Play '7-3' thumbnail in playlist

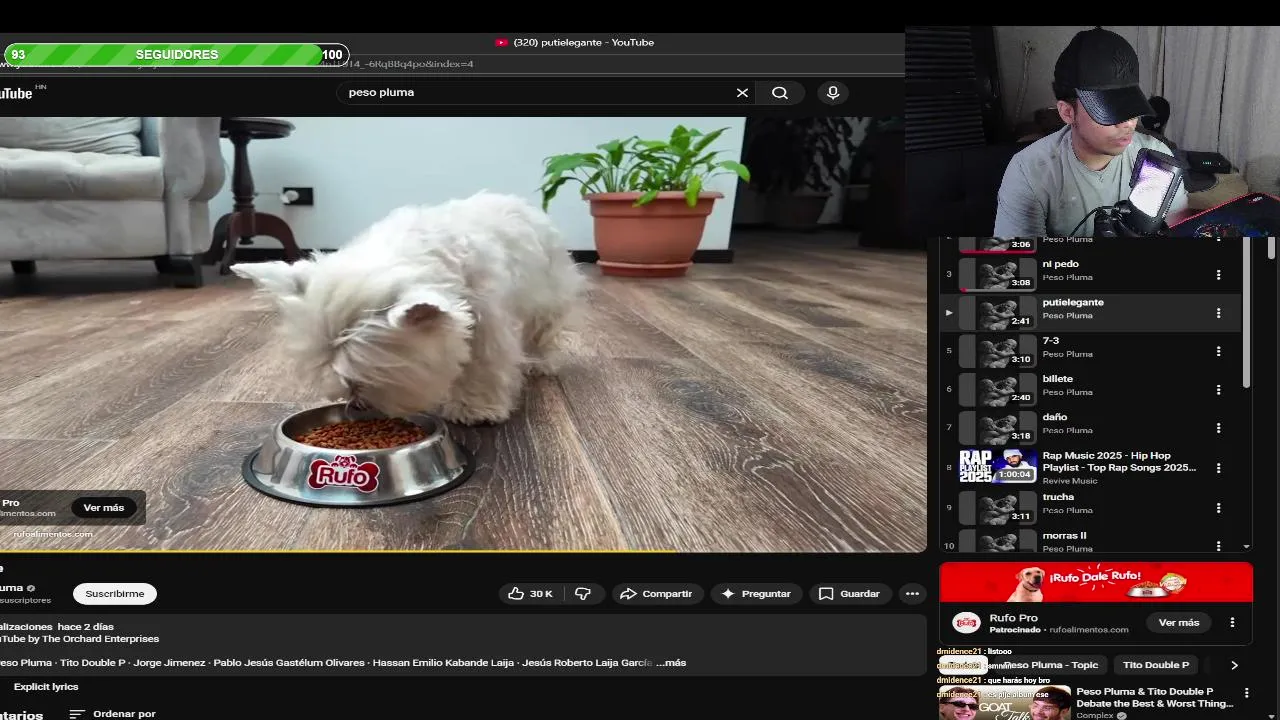(x=998, y=351)
